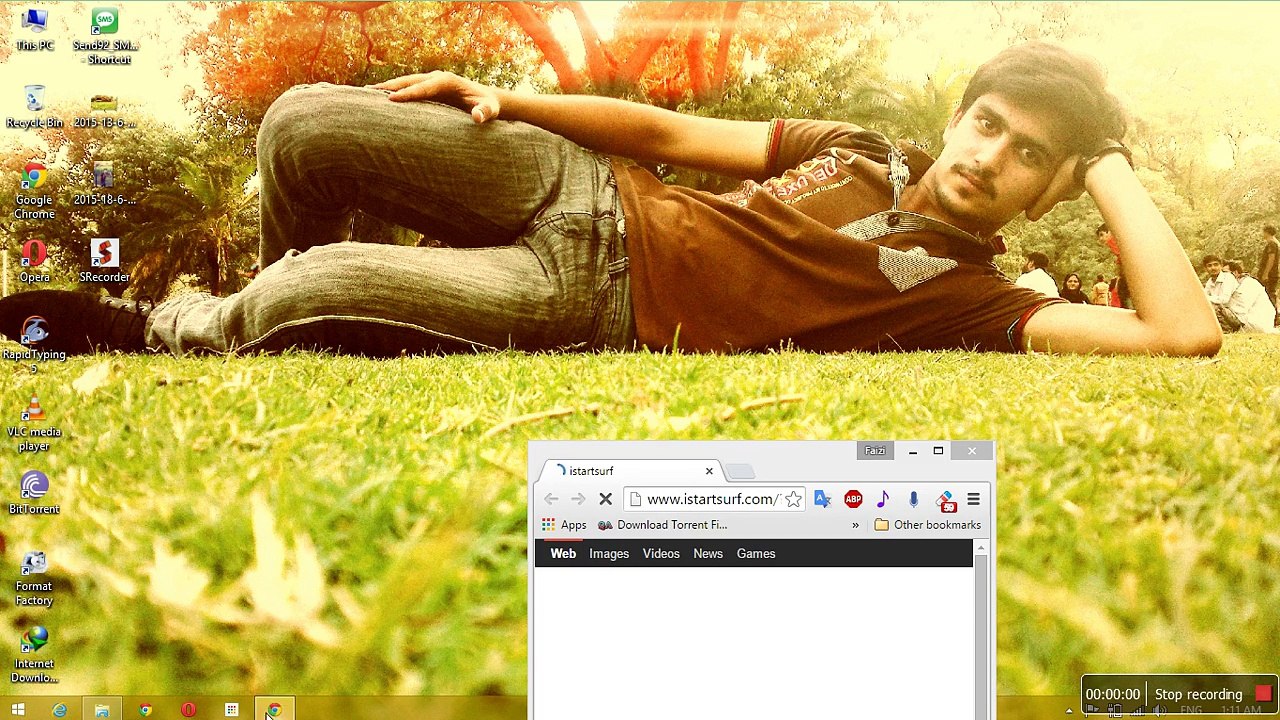Screen dimensions: 1280x720
Task: Open the Apps bookmarks shortcut
Action: (564, 525)
